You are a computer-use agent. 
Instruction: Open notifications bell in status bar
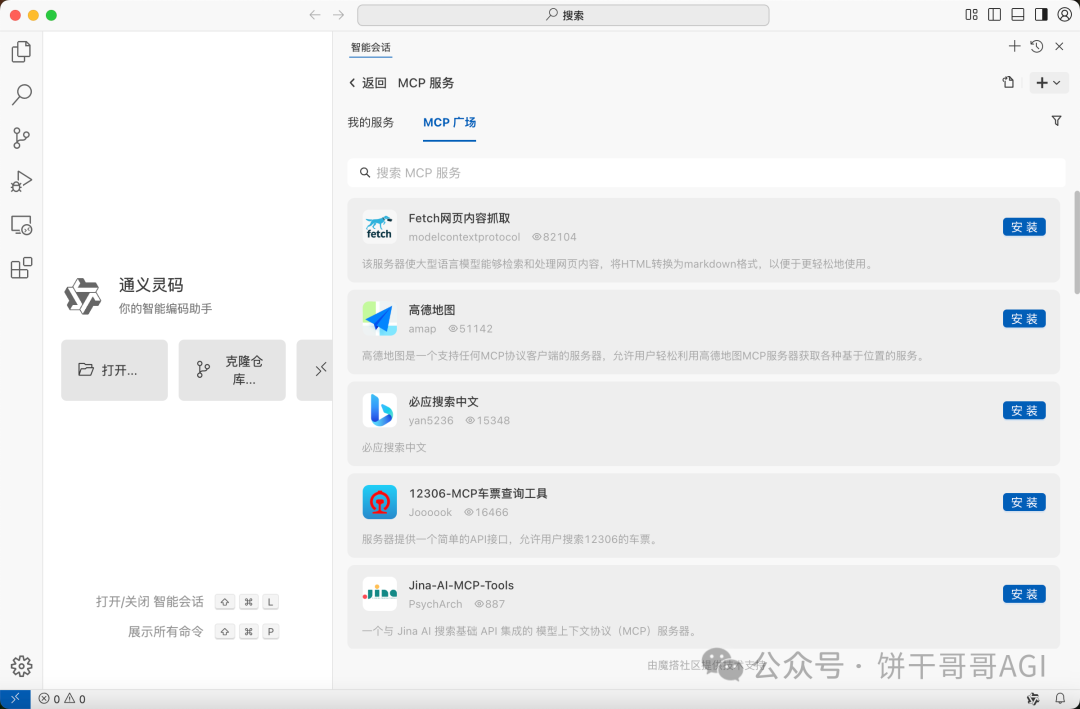pos(1060,699)
